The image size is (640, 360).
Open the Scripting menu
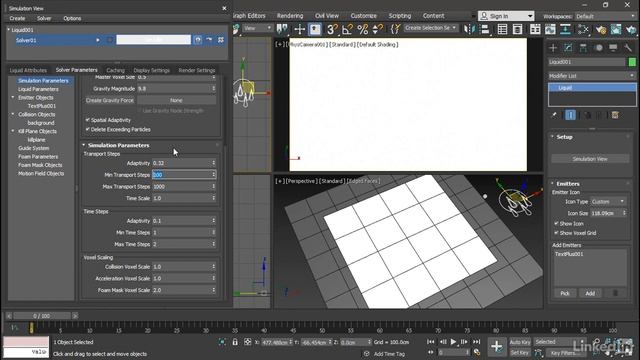400,16
